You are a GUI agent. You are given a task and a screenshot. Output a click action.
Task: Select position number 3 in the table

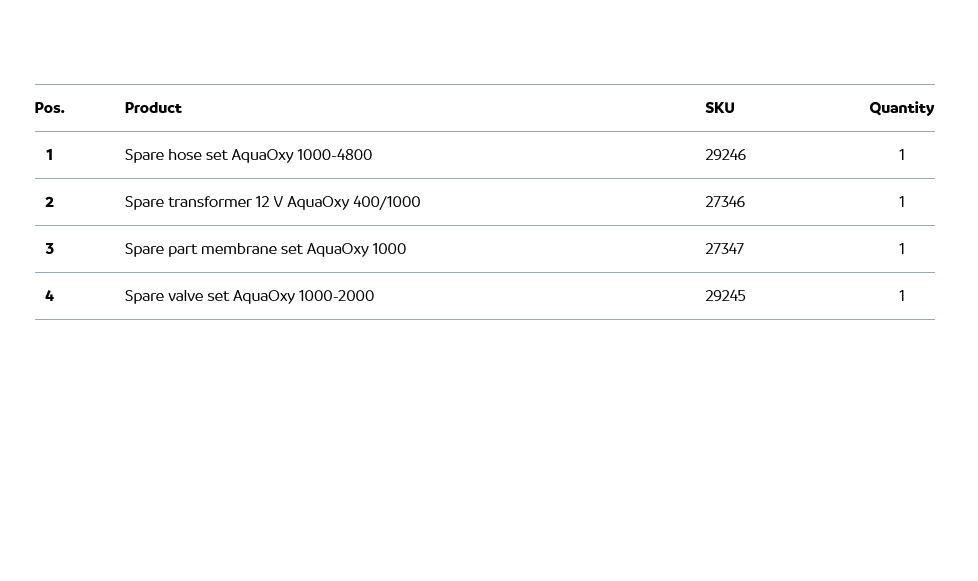point(49,249)
